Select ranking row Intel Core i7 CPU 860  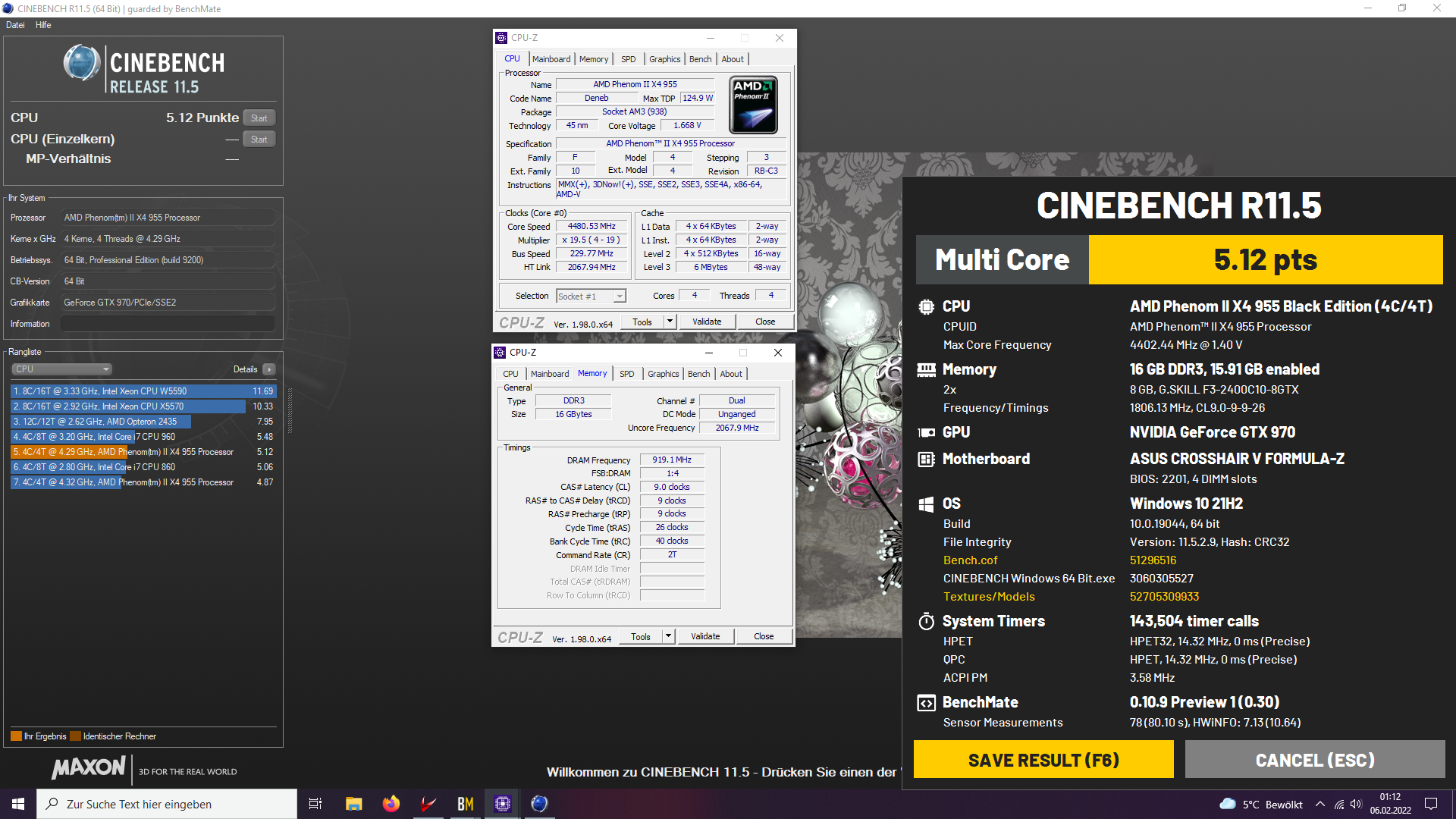coord(143,467)
